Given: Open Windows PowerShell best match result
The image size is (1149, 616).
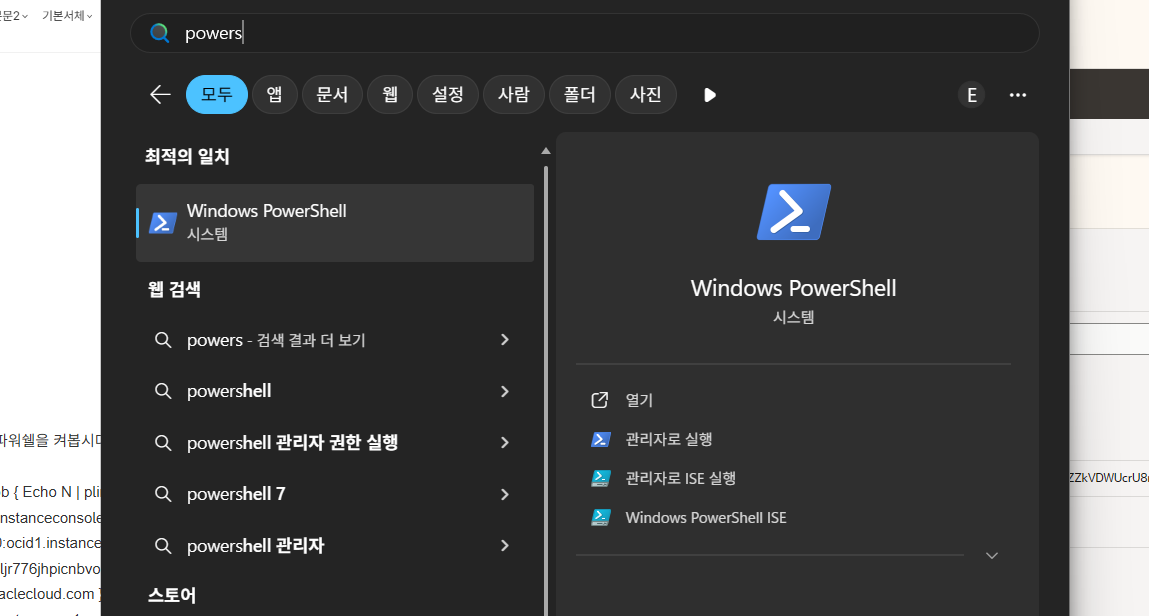Looking at the screenshot, I should 335,223.
